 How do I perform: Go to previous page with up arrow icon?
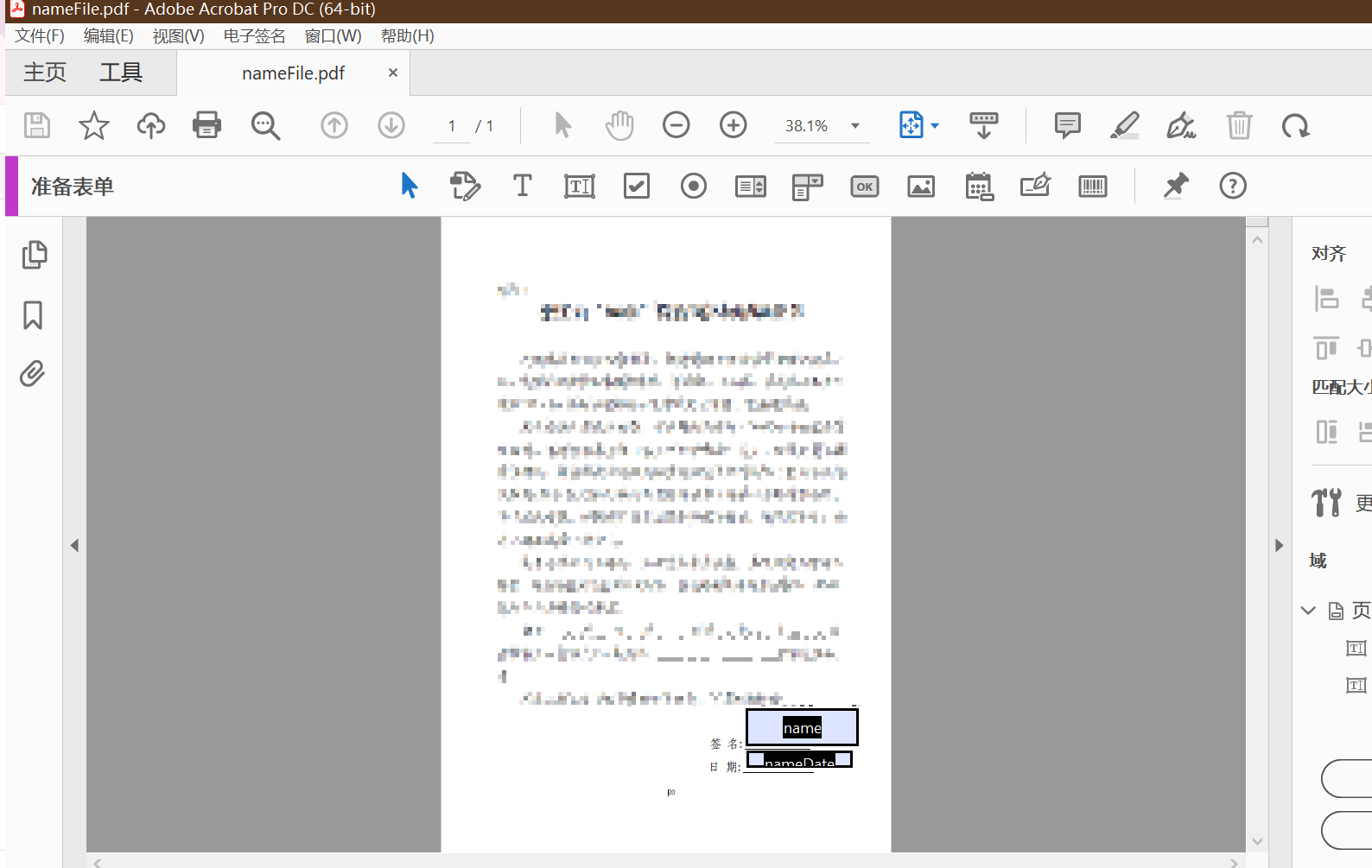coord(334,125)
